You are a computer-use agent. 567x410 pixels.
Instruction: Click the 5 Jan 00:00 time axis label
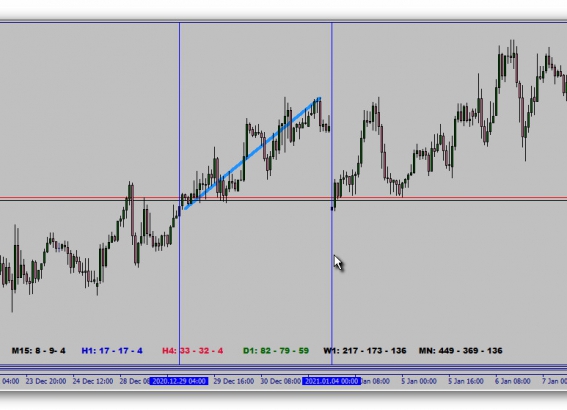pyautogui.click(x=419, y=381)
